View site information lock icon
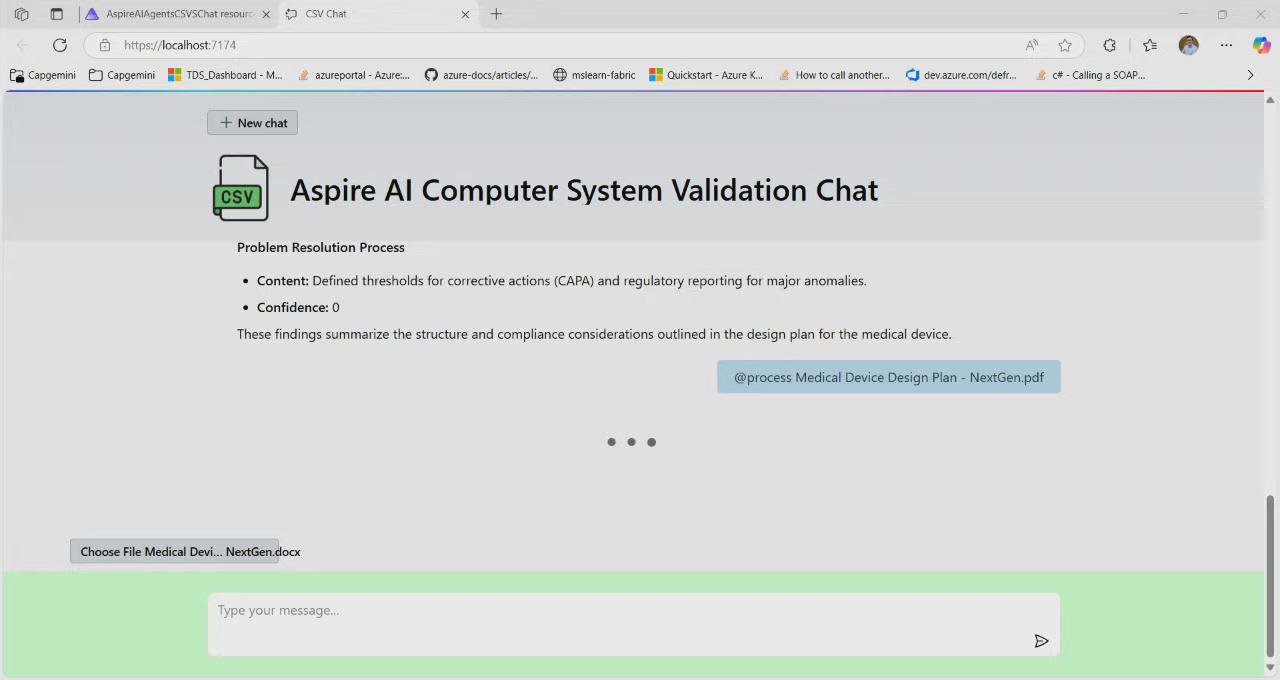Viewport: 1280px width, 680px height. pyautogui.click(x=105, y=45)
